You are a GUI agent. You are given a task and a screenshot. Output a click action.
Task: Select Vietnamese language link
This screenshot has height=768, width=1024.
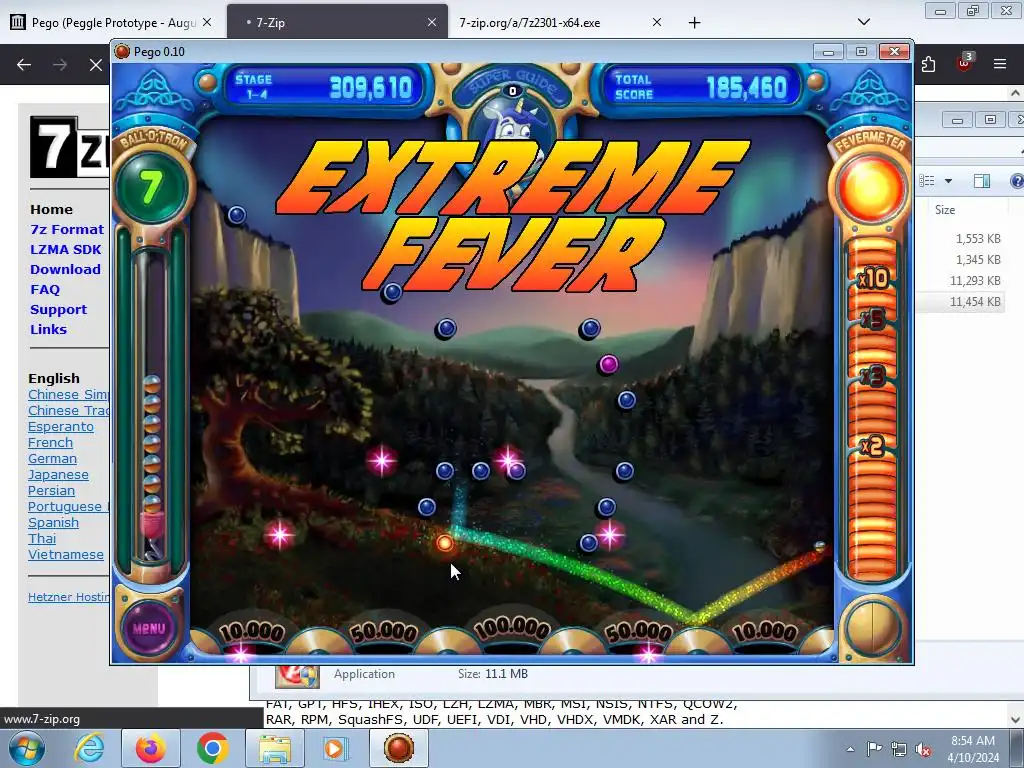[65, 554]
